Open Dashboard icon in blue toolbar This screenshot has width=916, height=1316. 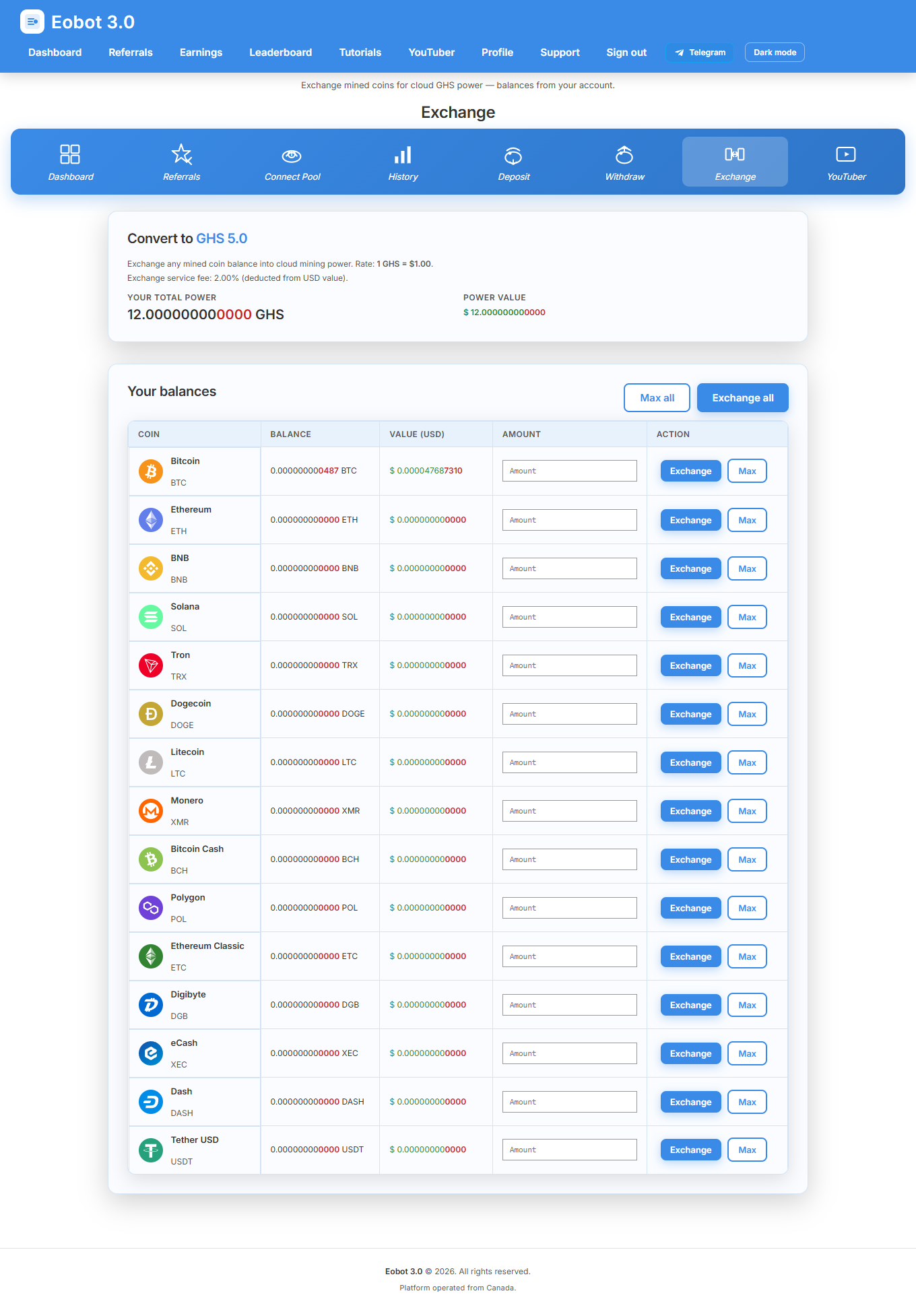[x=70, y=154]
